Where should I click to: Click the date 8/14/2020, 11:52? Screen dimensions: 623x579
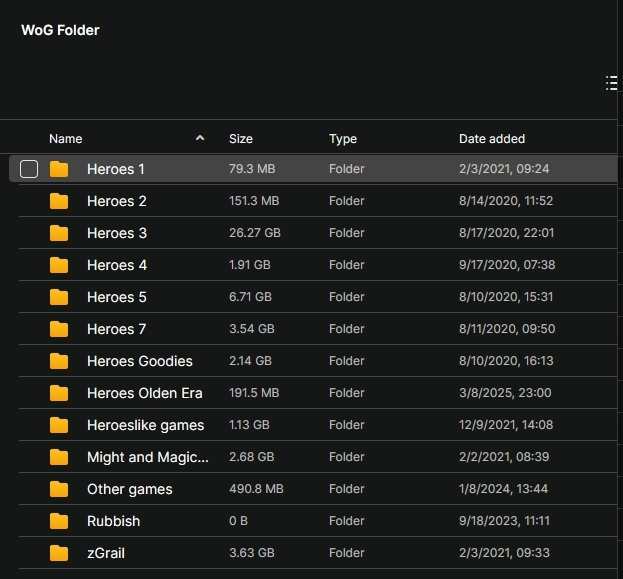tap(506, 201)
